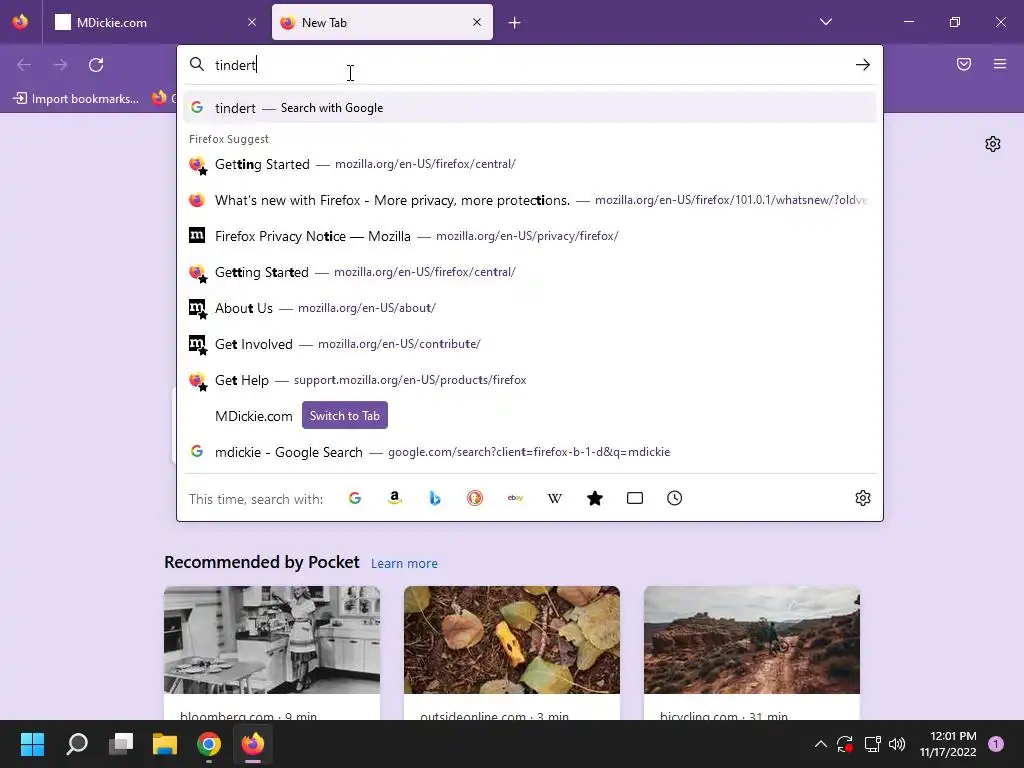Search in History clock icon
This screenshot has height=768, width=1024.
pos(675,498)
